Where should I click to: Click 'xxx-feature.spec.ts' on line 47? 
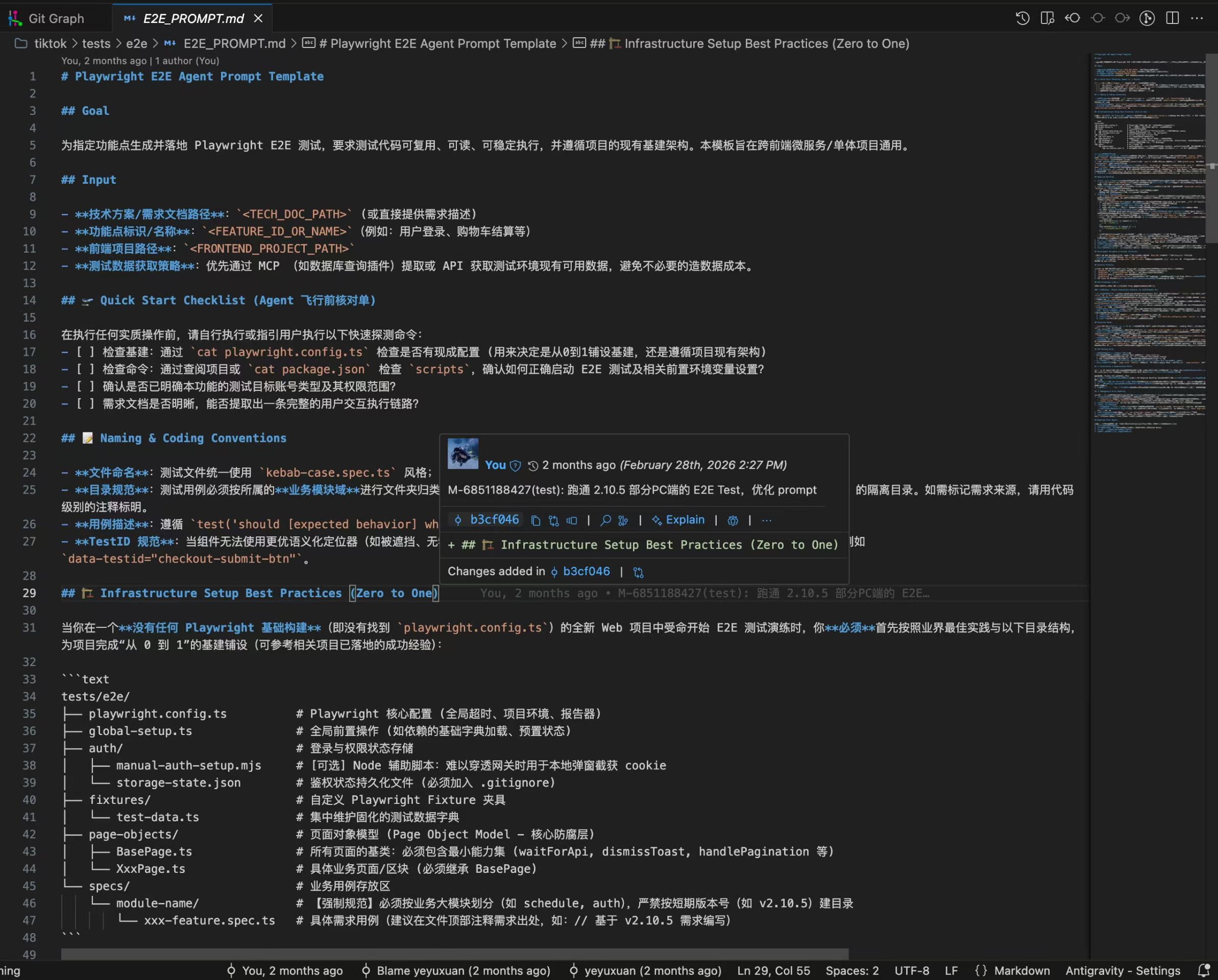coord(210,920)
